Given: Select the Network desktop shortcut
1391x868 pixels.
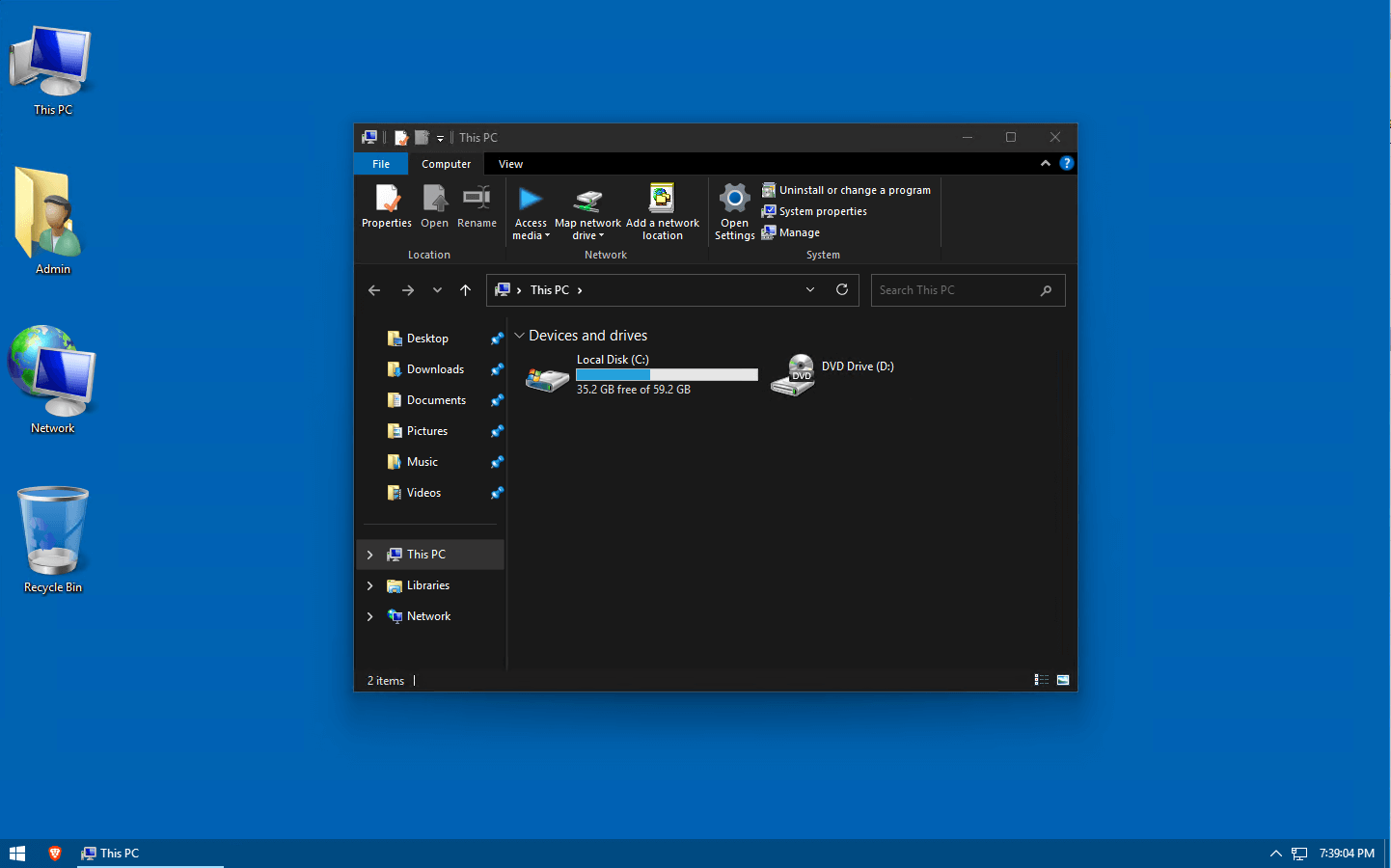Looking at the screenshot, I should click(x=52, y=380).
